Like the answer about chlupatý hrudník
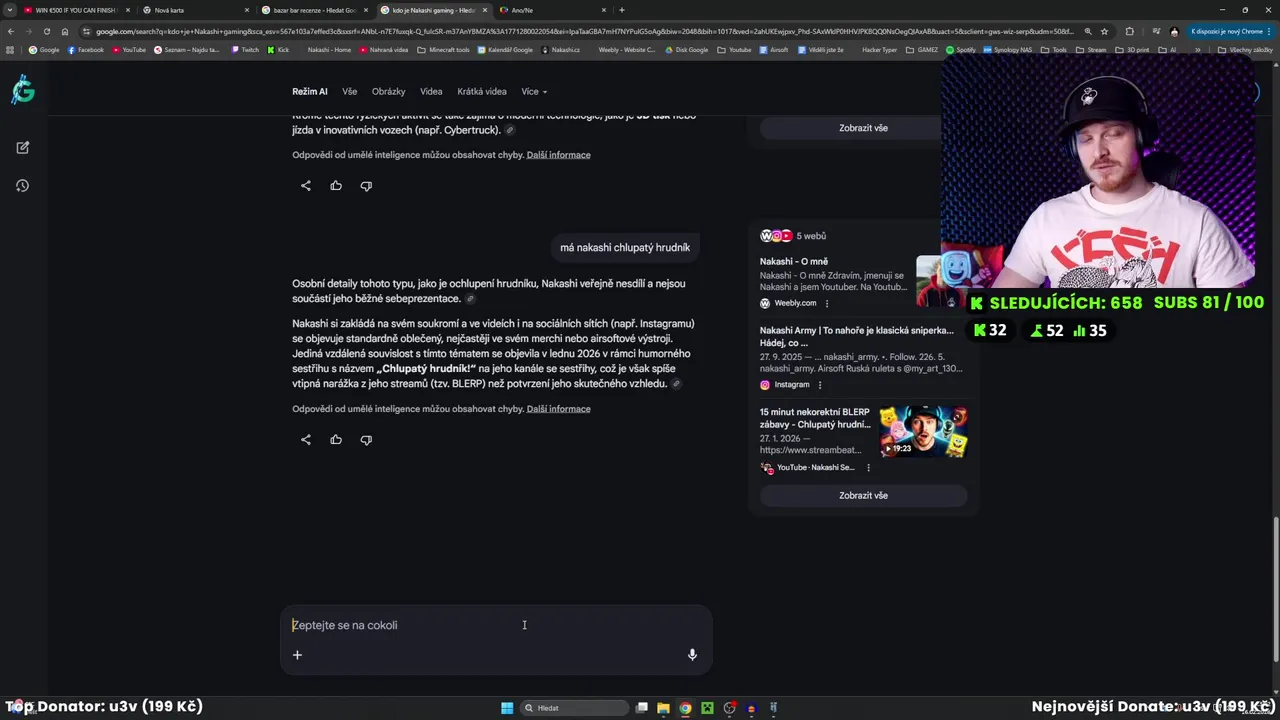The image size is (1280, 720). 336,440
